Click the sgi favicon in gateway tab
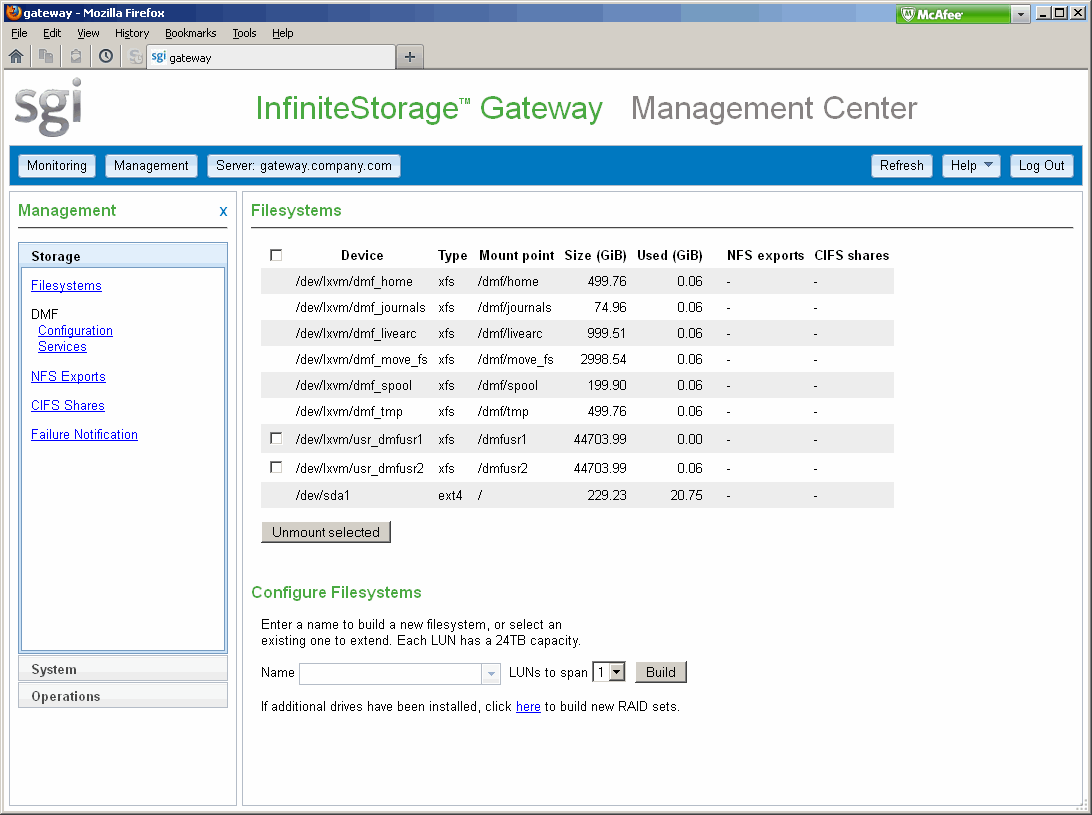 (x=158, y=57)
